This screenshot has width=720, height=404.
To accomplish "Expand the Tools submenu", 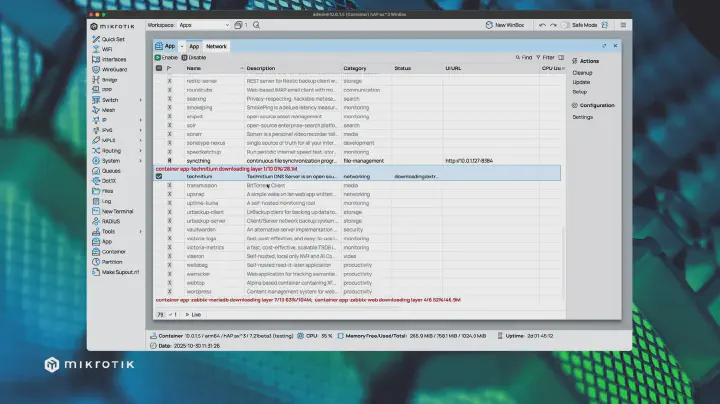I will (x=141, y=231).
